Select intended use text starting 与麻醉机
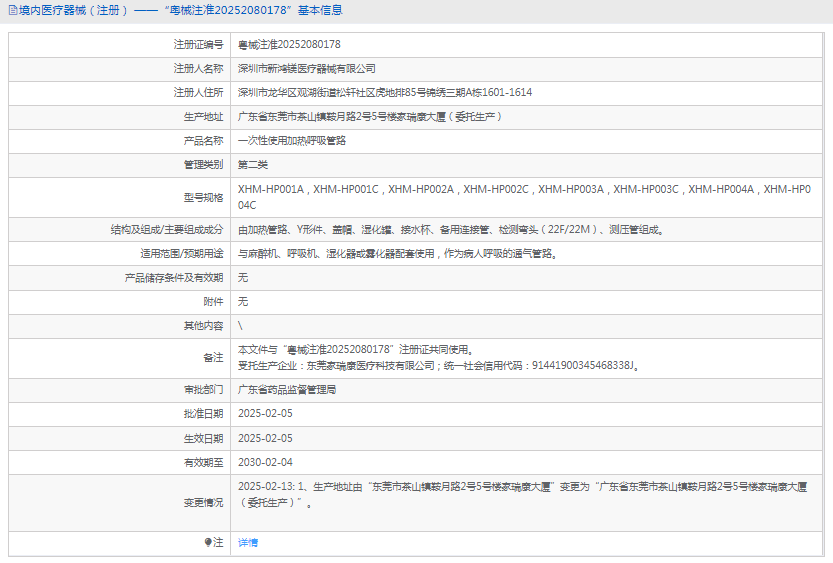The width and height of the screenshot is (833, 563). [x=397, y=253]
